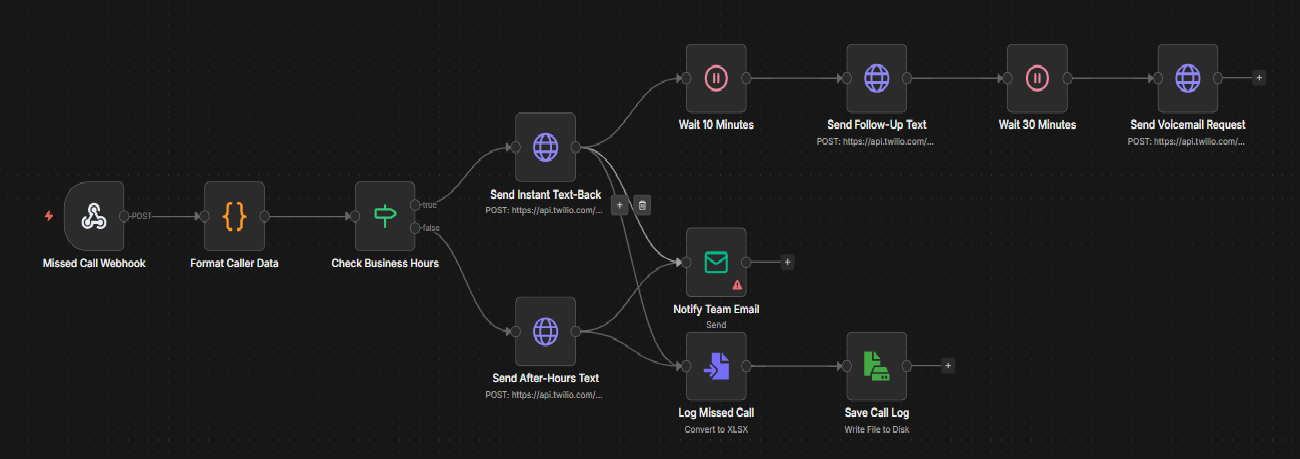The width and height of the screenshot is (1300, 459).
Task: Click the Log Missed Call node
Action: point(715,366)
